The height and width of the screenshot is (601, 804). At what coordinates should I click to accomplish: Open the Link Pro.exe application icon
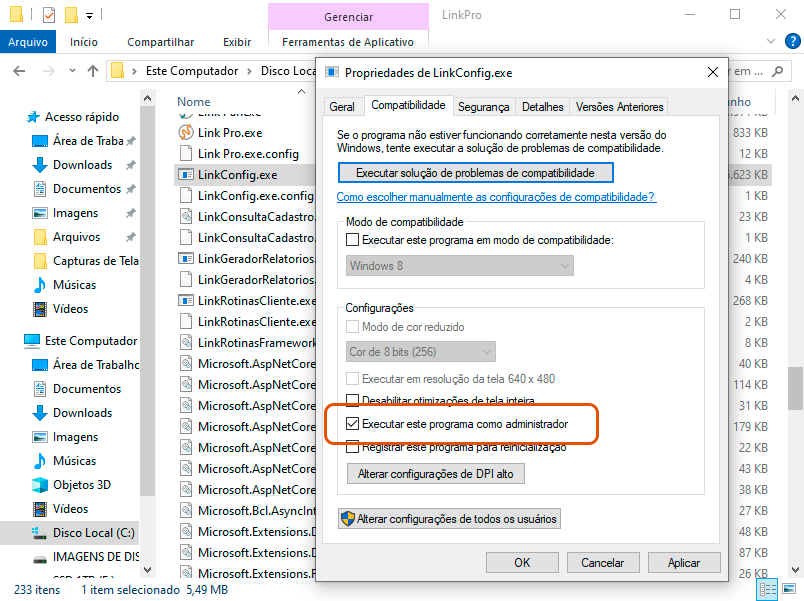[185, 132]
